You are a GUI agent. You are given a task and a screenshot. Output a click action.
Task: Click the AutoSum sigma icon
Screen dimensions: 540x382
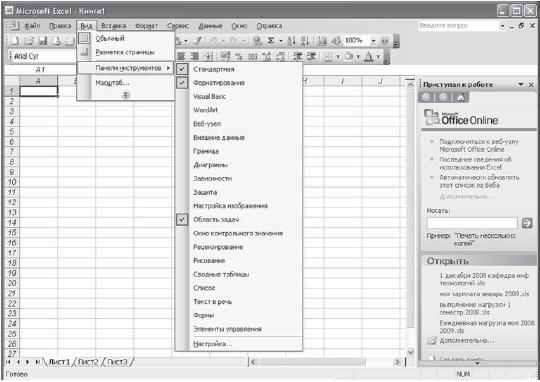click(271, 41)
